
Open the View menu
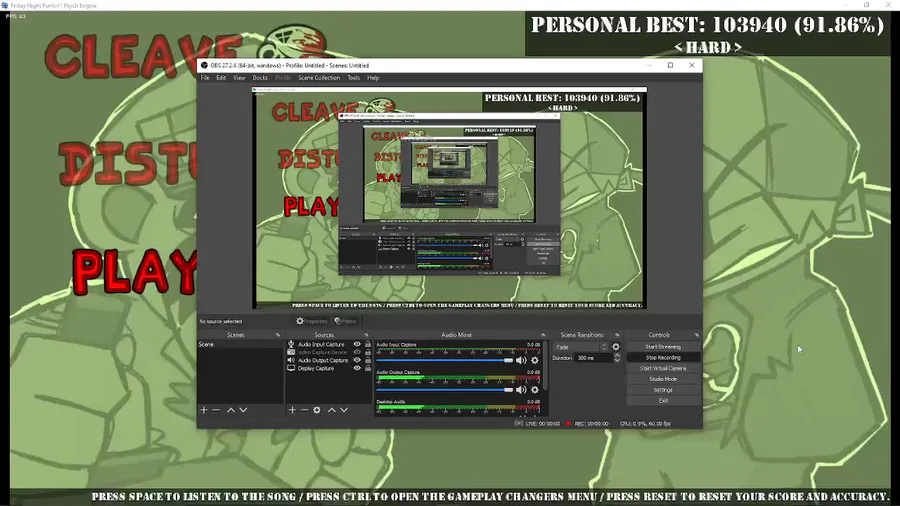tap(239, 77)
